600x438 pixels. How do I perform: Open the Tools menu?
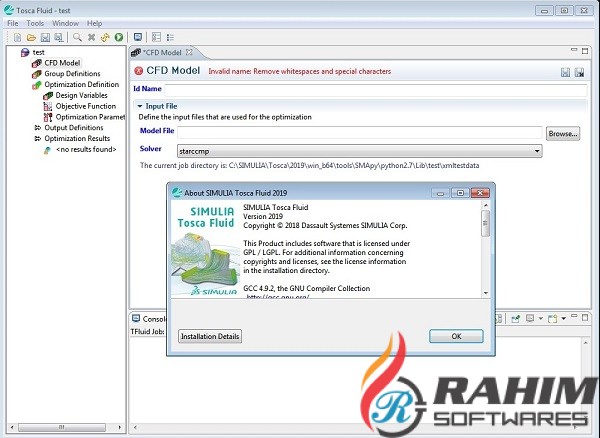[35, 23]
